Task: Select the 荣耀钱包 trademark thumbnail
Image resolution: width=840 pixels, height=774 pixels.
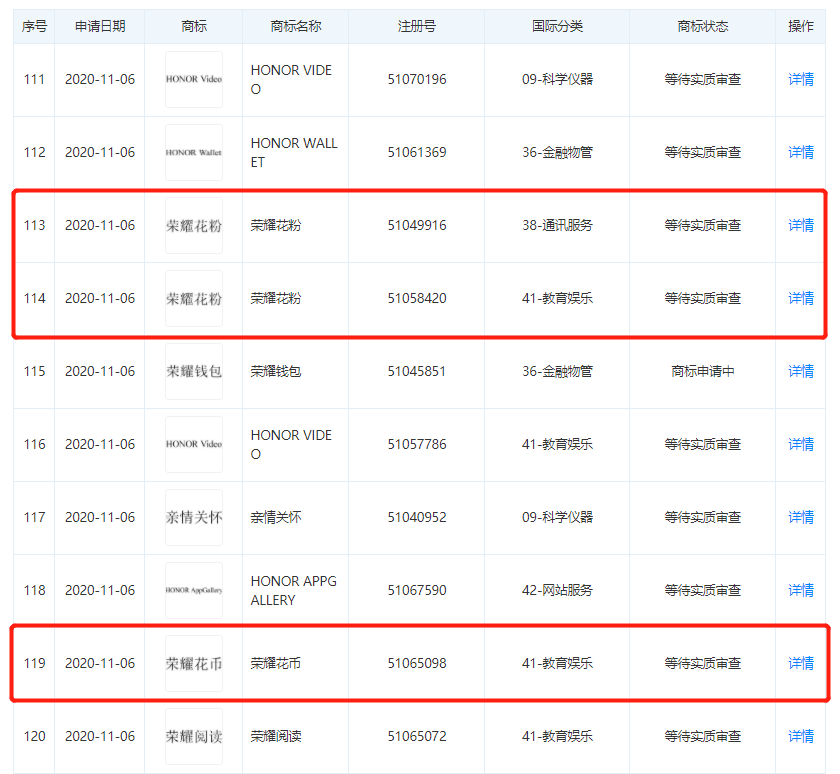Action: (194, 372)
